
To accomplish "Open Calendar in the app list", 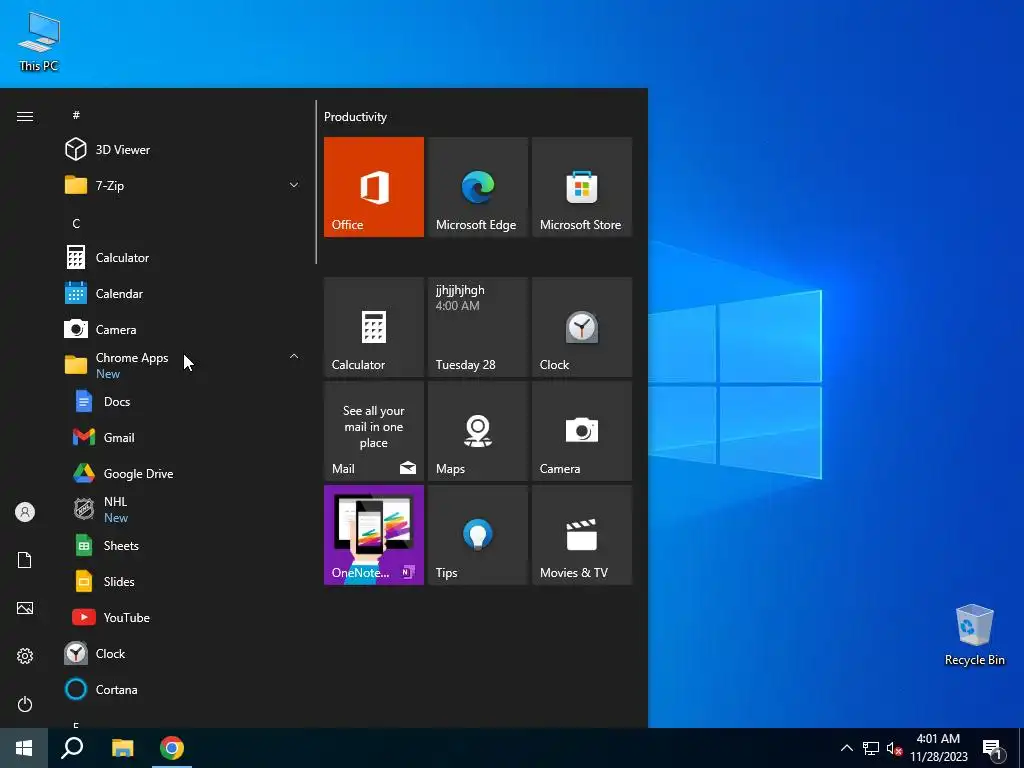I will (x=183, y=293).
